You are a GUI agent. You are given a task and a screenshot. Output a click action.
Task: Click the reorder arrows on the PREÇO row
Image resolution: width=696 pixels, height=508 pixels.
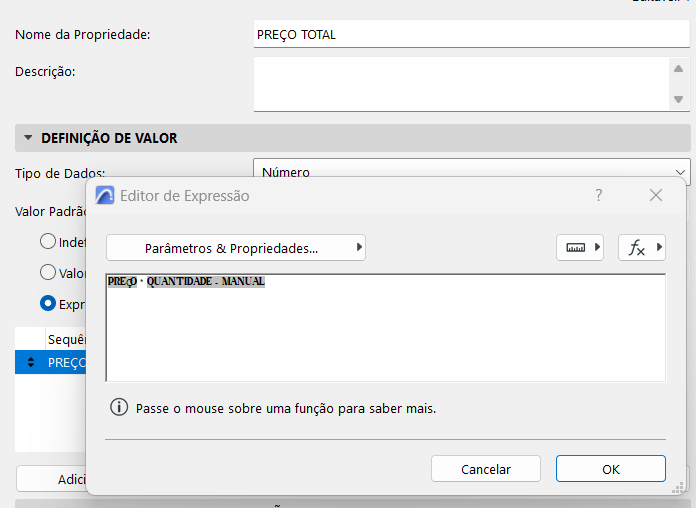[x=31, y=362]
